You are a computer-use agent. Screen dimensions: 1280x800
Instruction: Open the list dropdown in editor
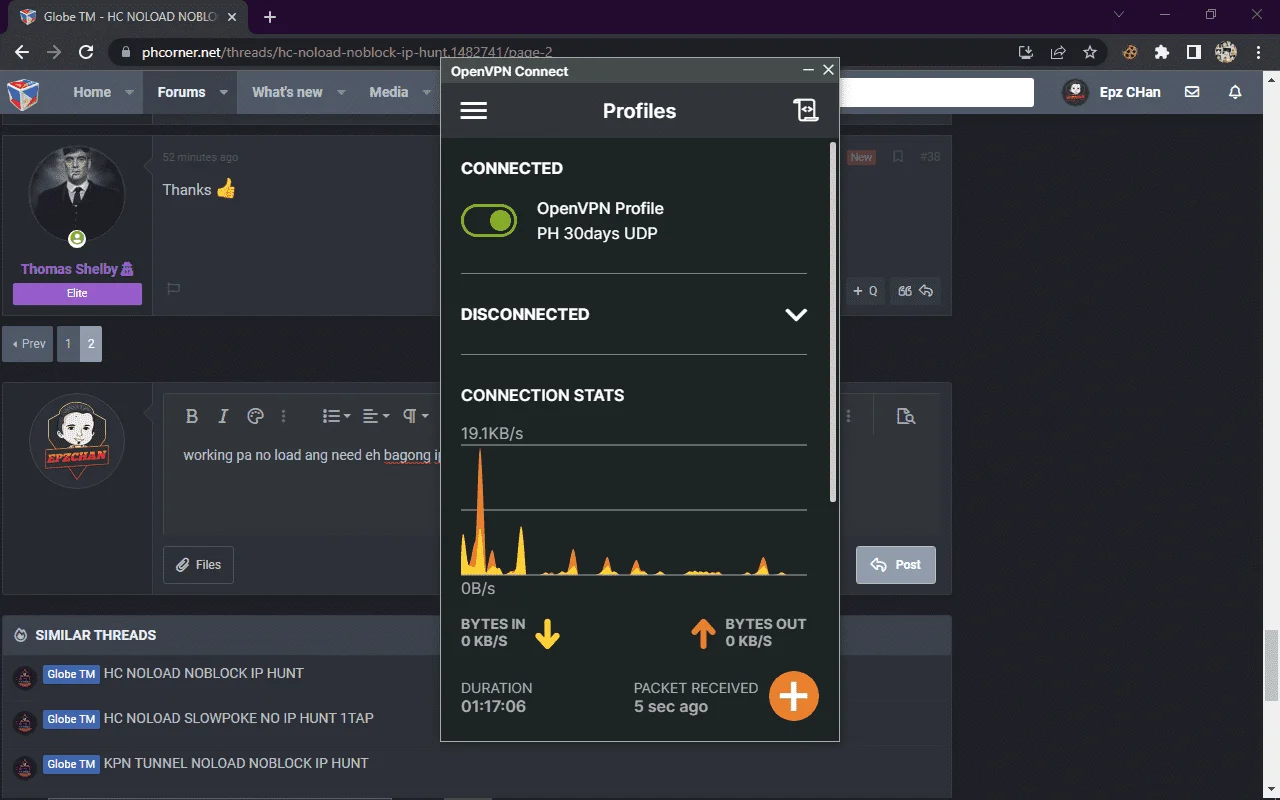[336, 416]
